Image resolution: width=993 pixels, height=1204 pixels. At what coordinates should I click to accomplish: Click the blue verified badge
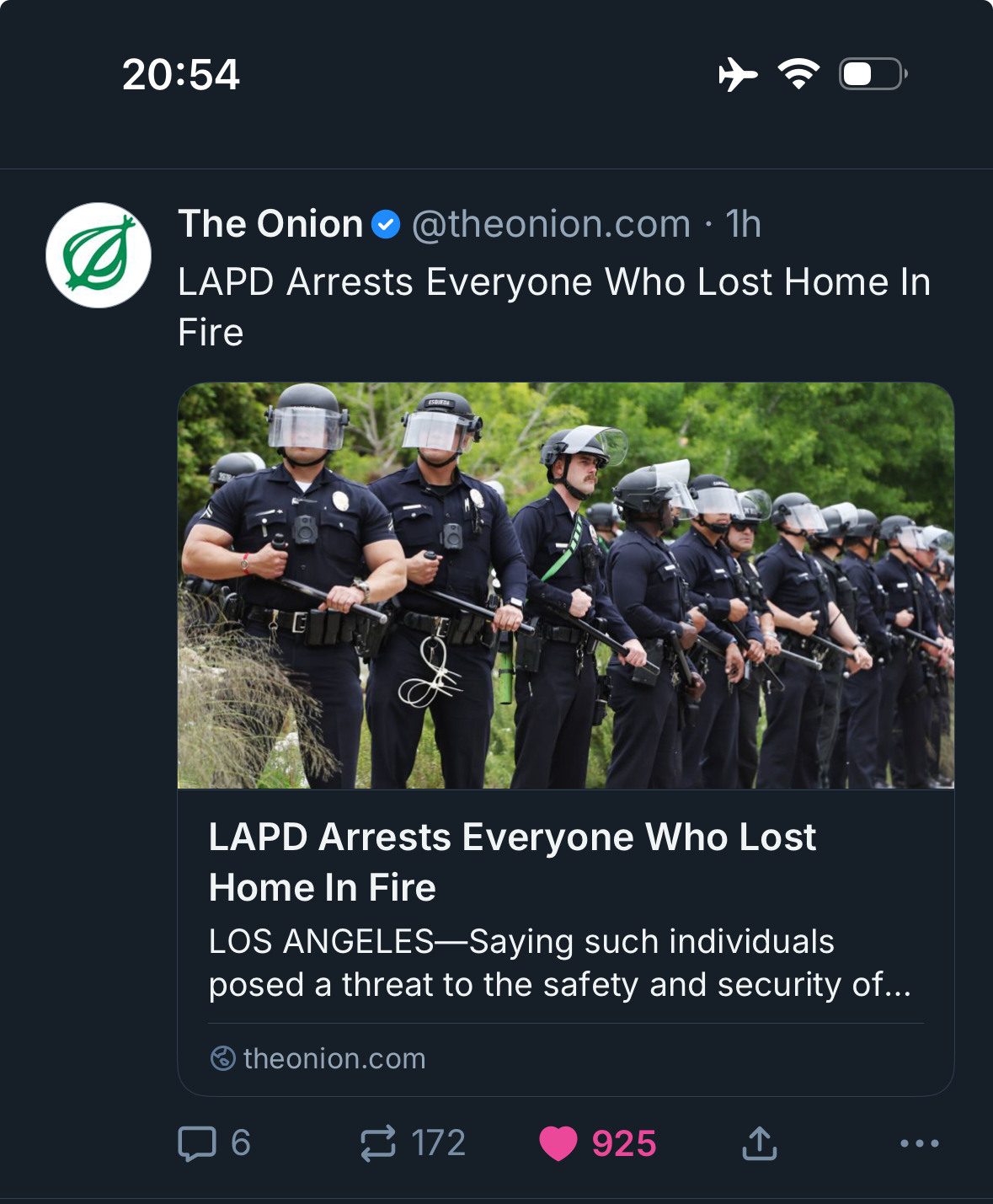coord(386,225)
